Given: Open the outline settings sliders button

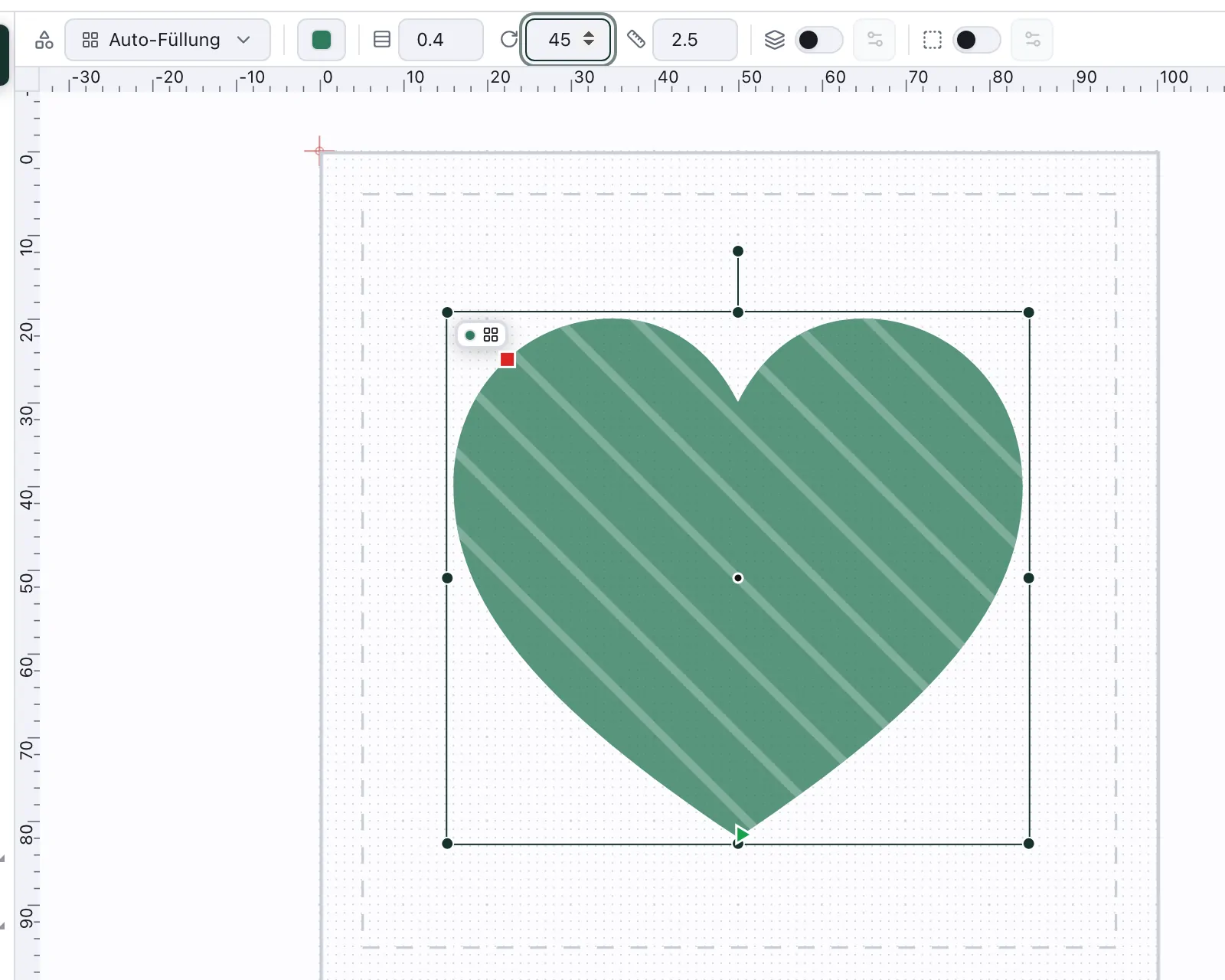Looking at the screenshot, I should click(1032, 40).
